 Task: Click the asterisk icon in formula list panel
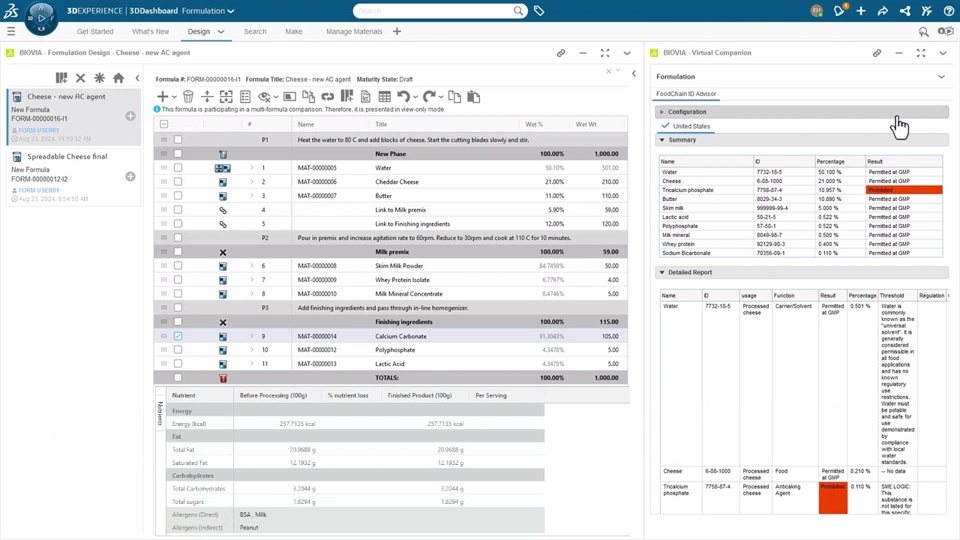click(99, 78)
